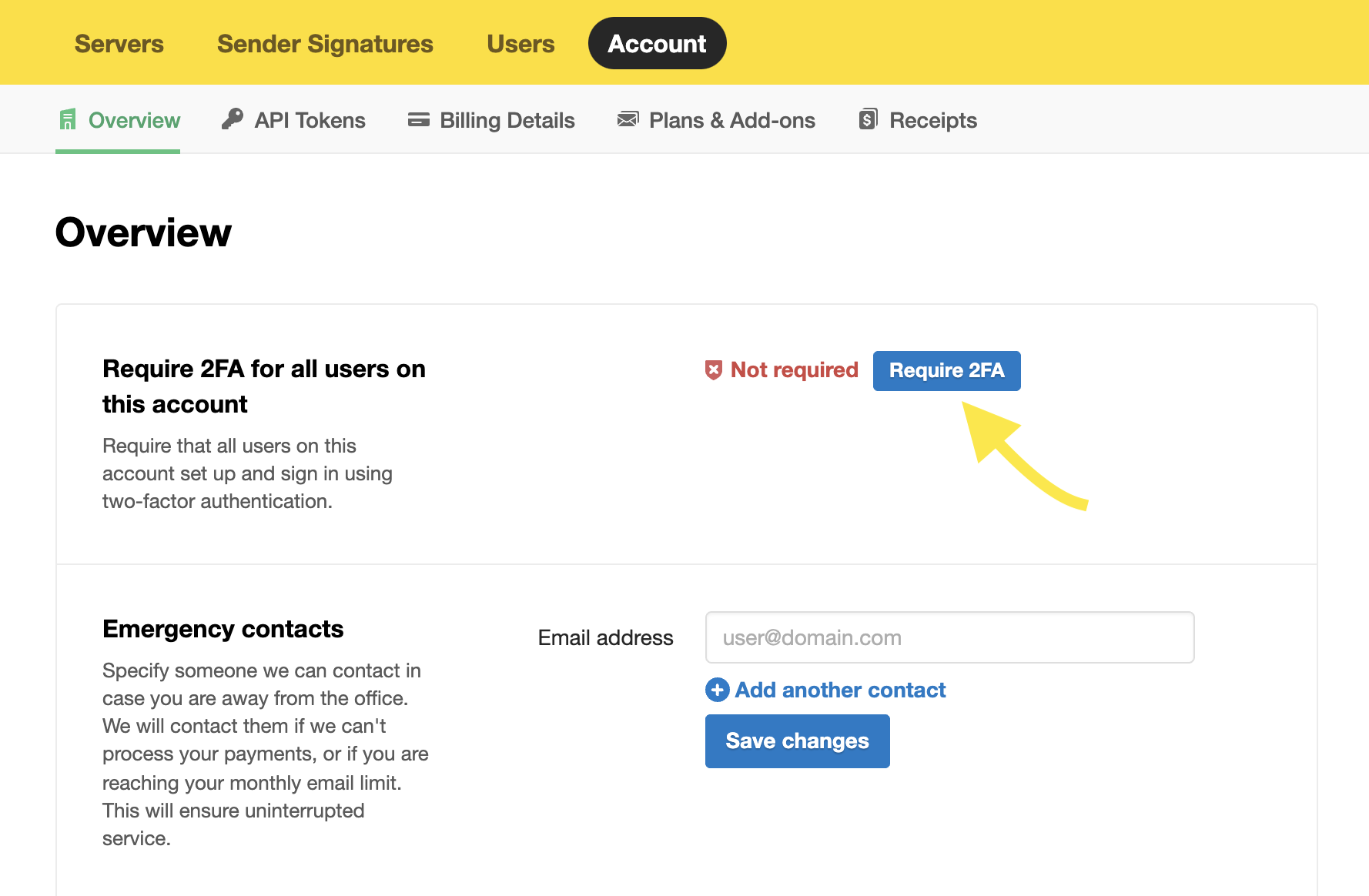1369x896 pixels.
Task: Show the Receipts sub-tab
Action: pyautogui.click(x=932, y=120)
